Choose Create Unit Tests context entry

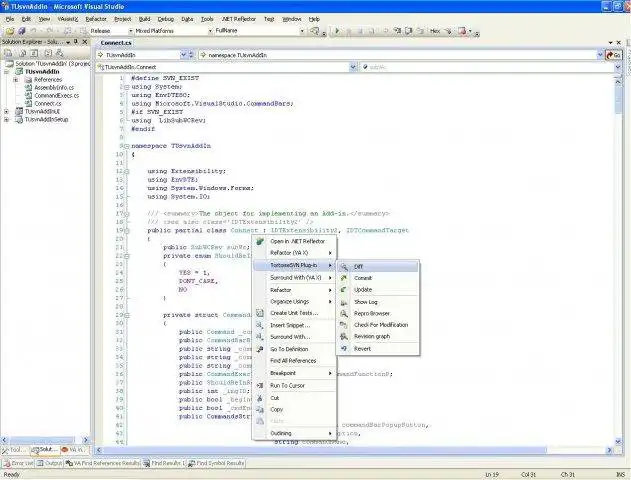[x=294, y=313]
